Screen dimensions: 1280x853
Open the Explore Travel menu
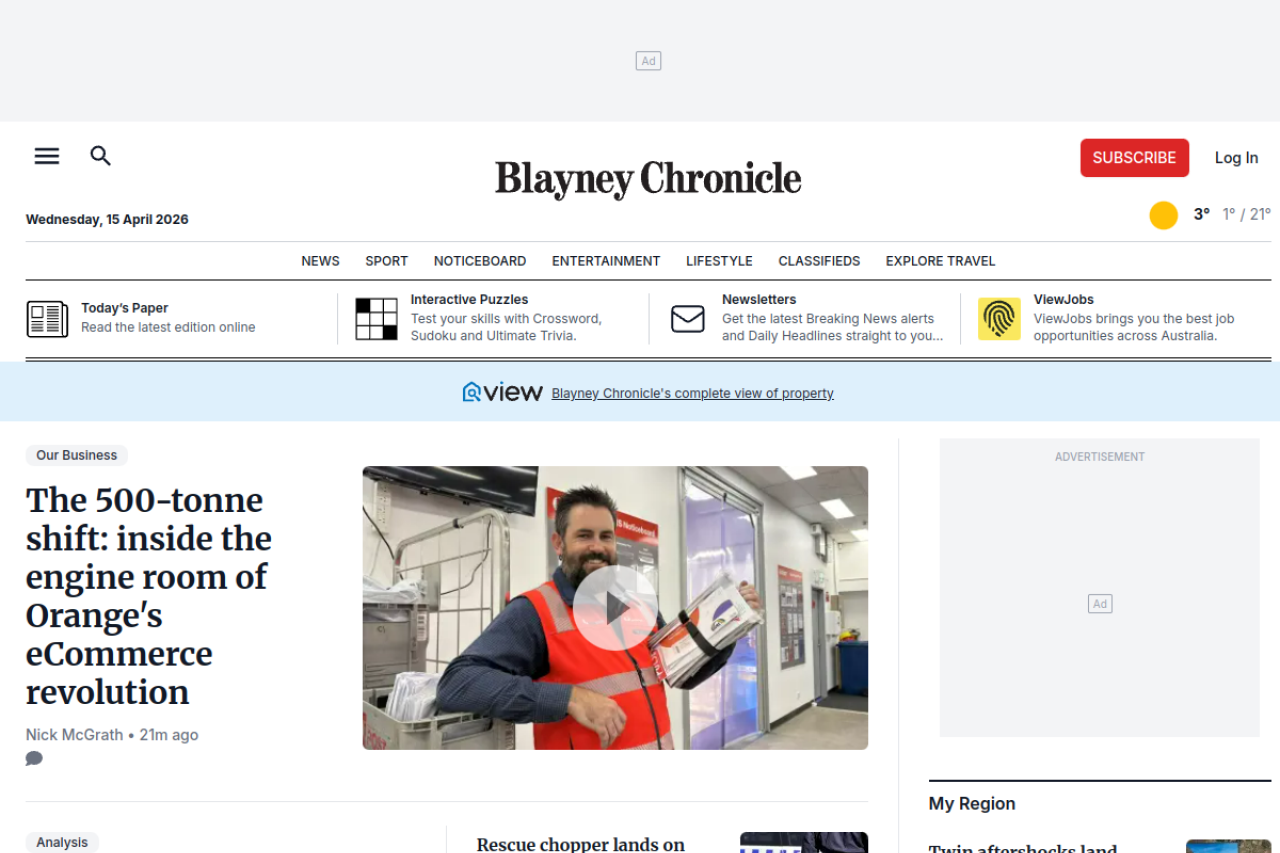point(940,261)
